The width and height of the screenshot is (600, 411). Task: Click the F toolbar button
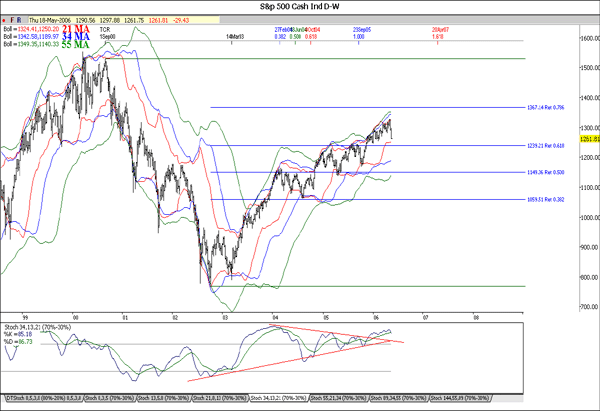click(x=12, y=20)
